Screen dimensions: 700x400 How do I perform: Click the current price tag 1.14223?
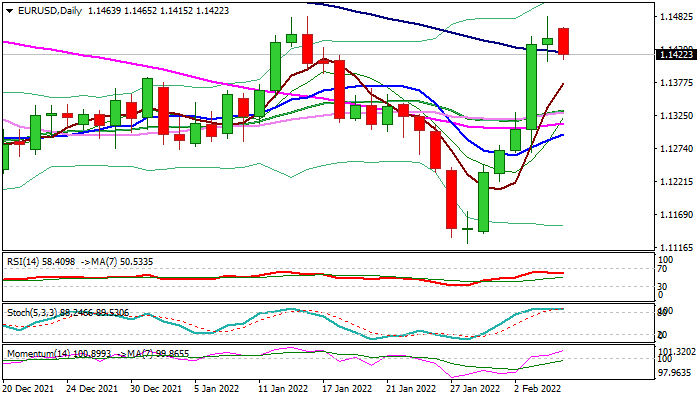[677, 55]
